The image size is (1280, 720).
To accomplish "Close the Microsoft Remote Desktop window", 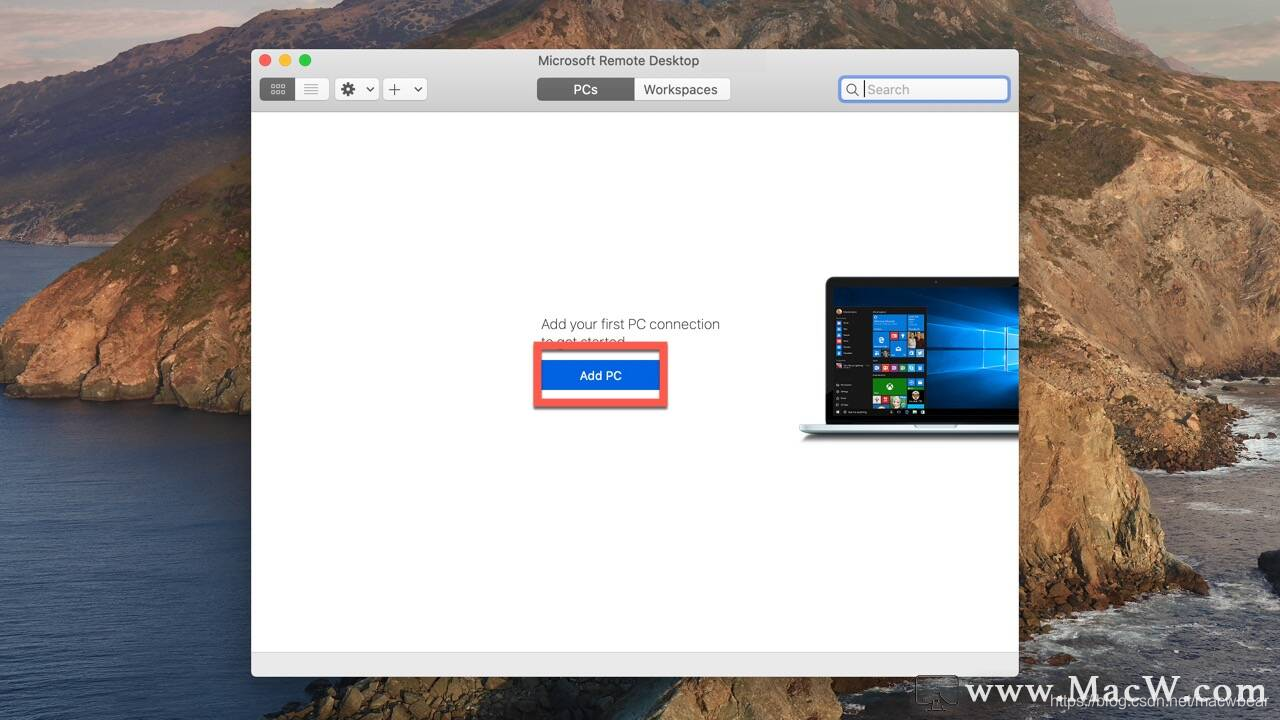I will click(x=265, y=60).
